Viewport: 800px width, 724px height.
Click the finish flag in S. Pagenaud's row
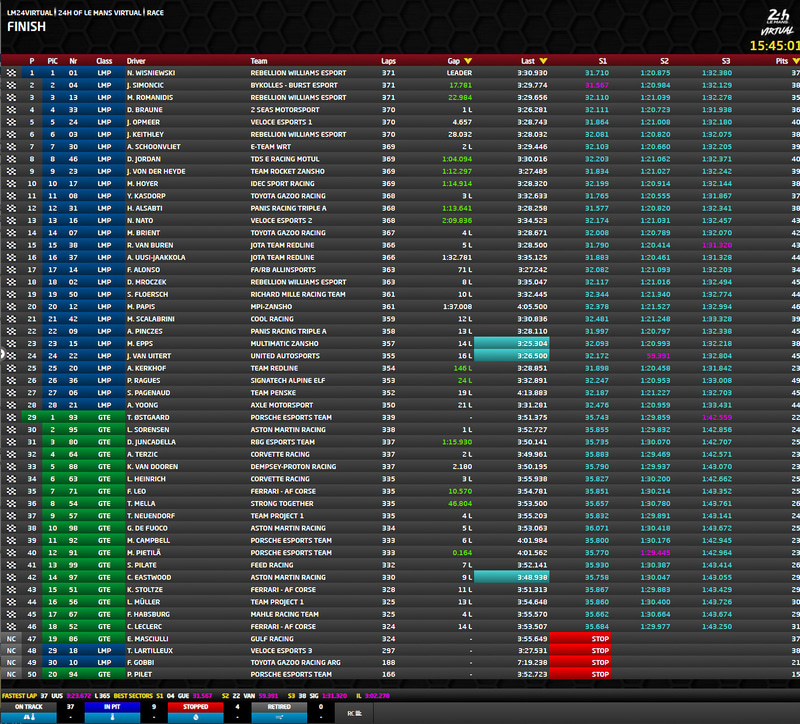tap(11, 393)
